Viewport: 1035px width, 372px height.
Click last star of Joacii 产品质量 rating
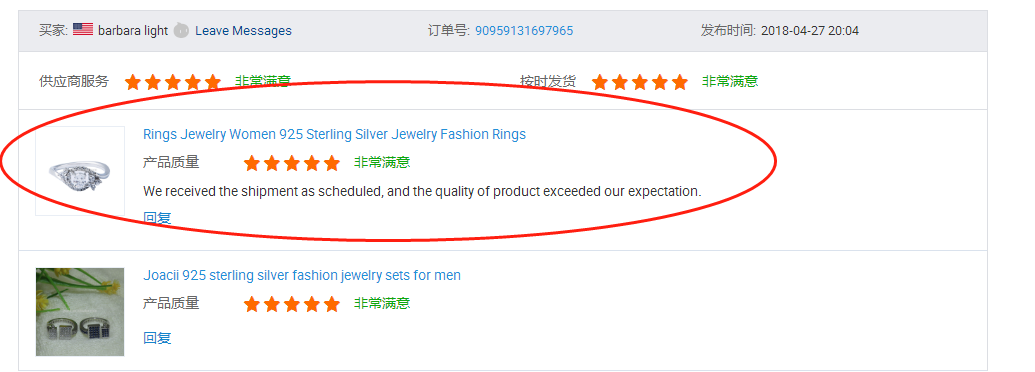[x=332, y=304]
